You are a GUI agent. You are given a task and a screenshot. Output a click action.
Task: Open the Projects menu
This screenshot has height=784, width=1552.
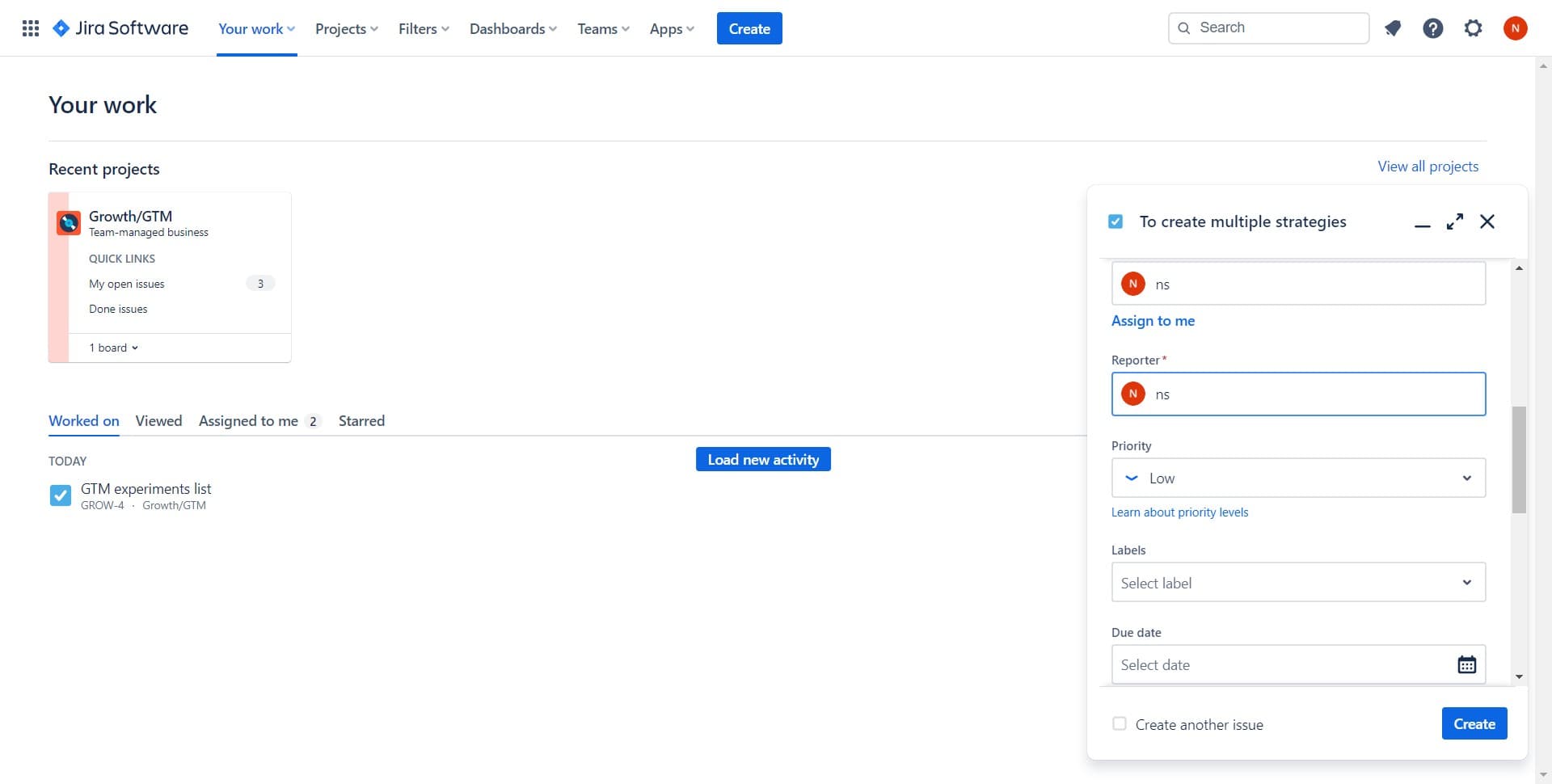point(346,28)
